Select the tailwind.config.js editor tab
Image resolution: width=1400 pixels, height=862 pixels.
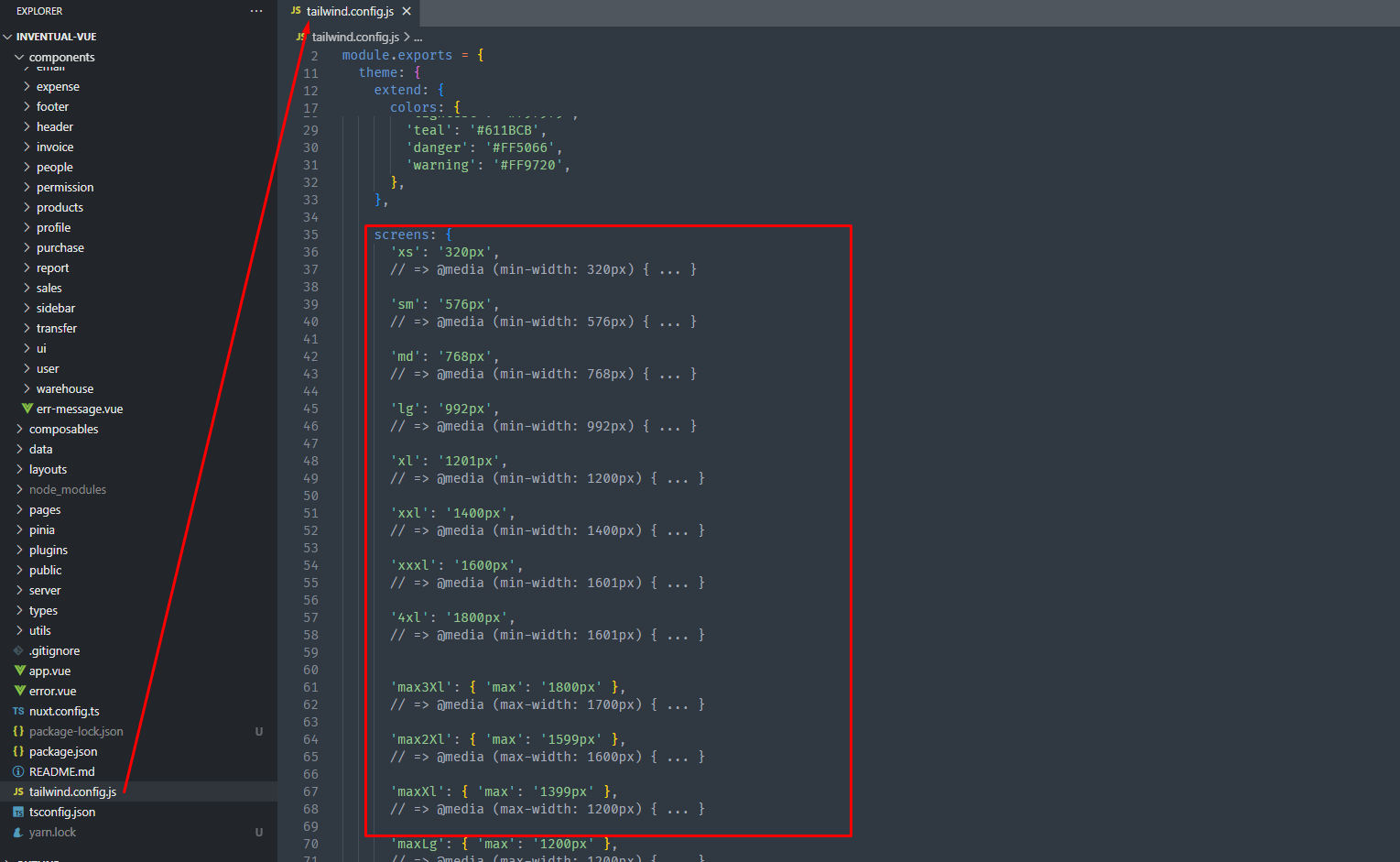coord(351,12)
